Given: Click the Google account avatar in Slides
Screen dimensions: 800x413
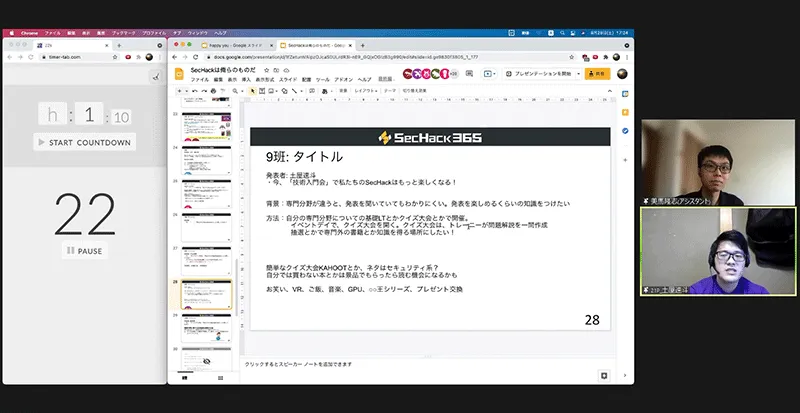Looking at the screenshot, I should click(x=622, y=74).
